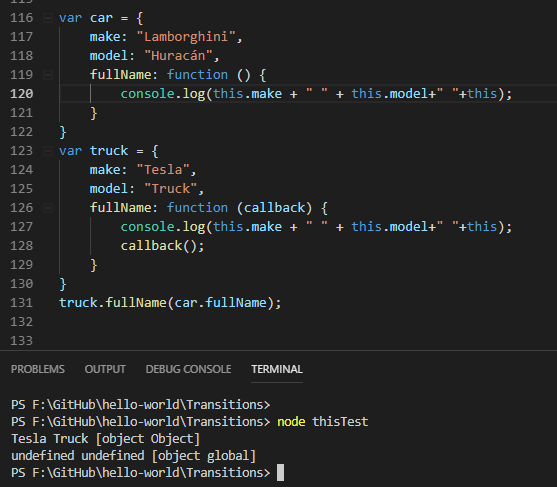Click this.make on line 127

coord(248,227)
